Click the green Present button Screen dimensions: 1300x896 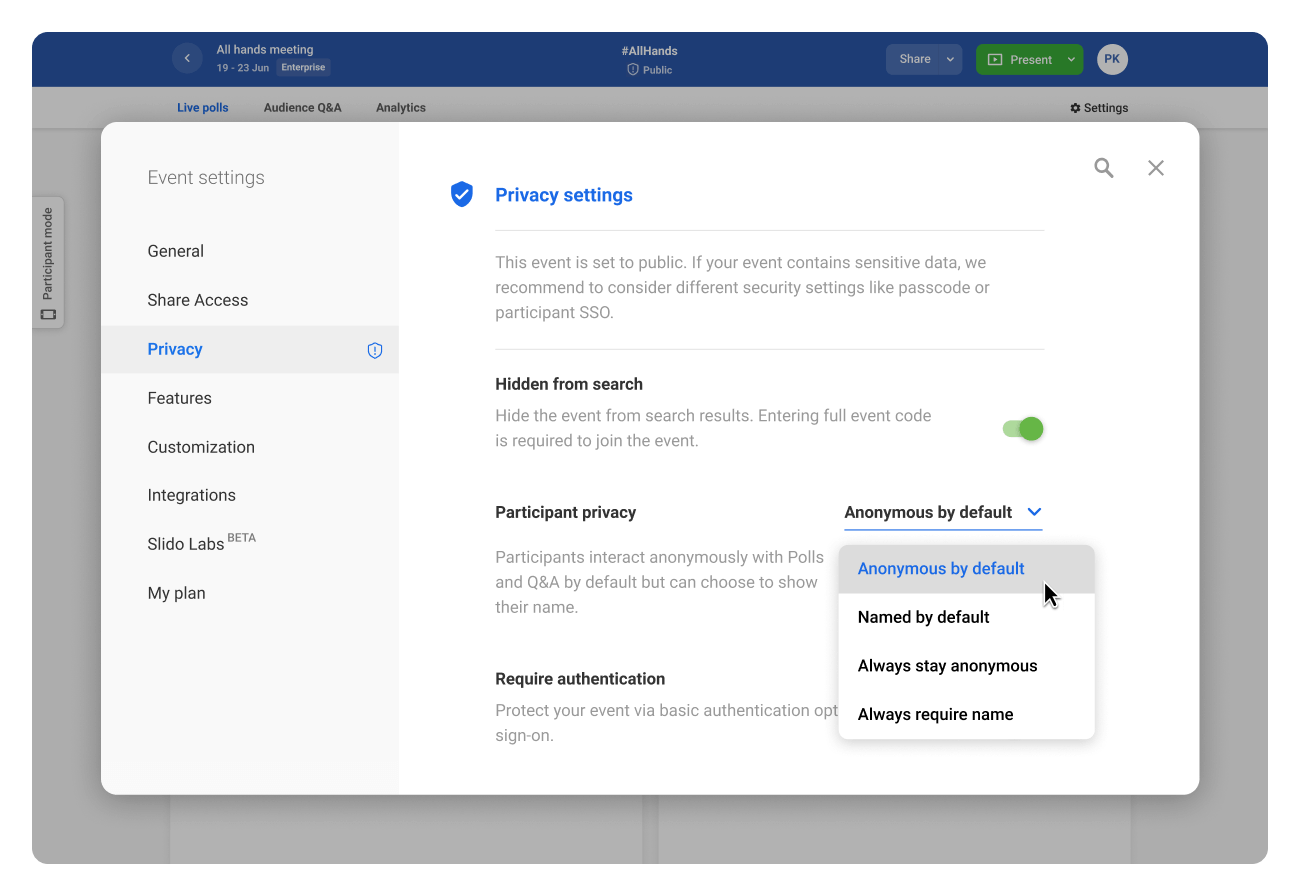[x=1019, y=59]
